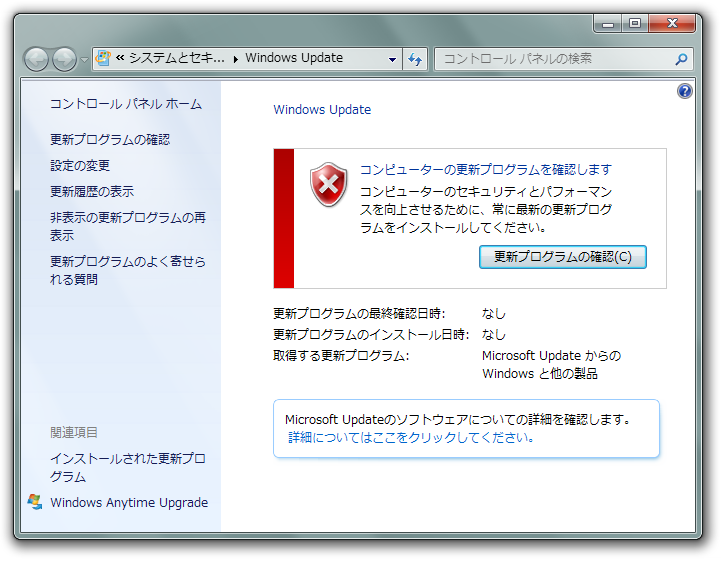Image resolution: width=721 pixels, height=565 pixels.
Task: Open インストールされた更新プログラム link
Action: point(128,468)
